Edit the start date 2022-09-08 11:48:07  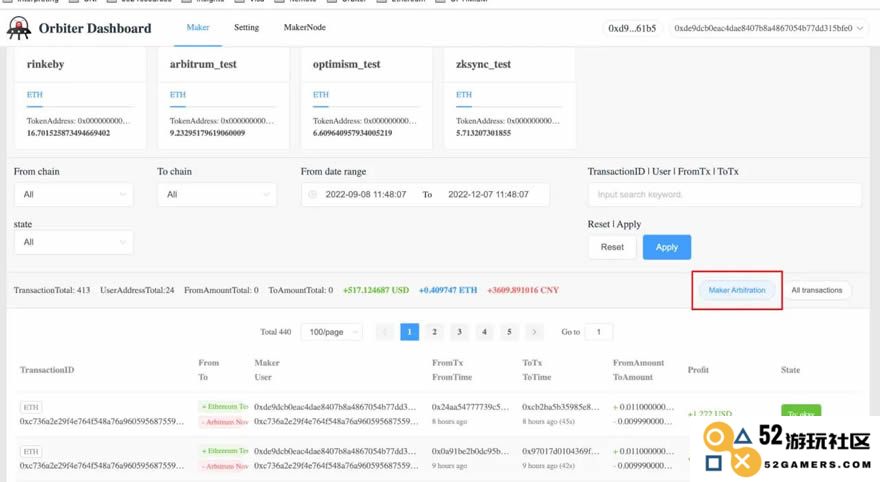click(x=366, y=194)
